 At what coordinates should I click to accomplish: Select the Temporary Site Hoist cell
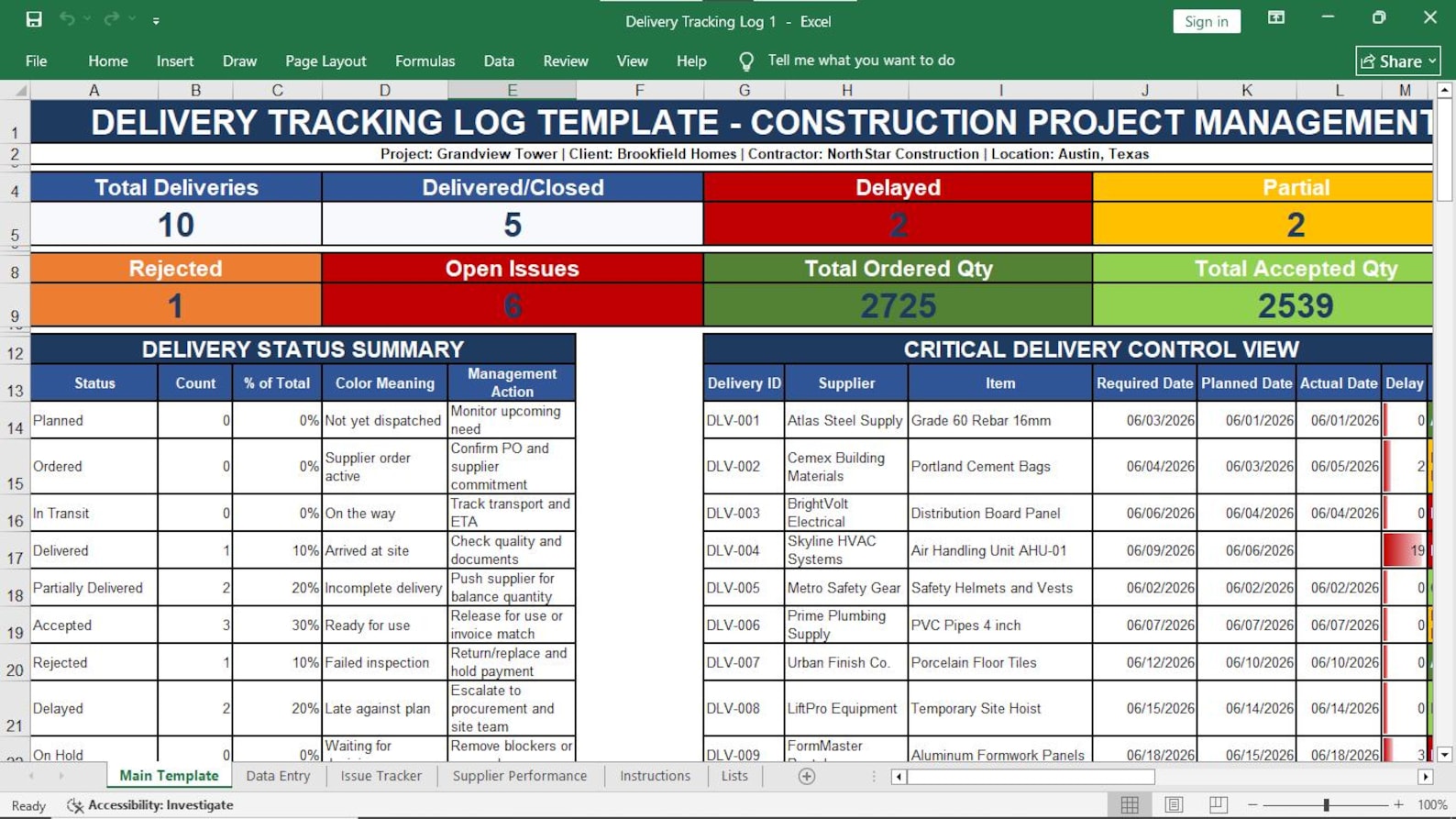pos(1000,708)
